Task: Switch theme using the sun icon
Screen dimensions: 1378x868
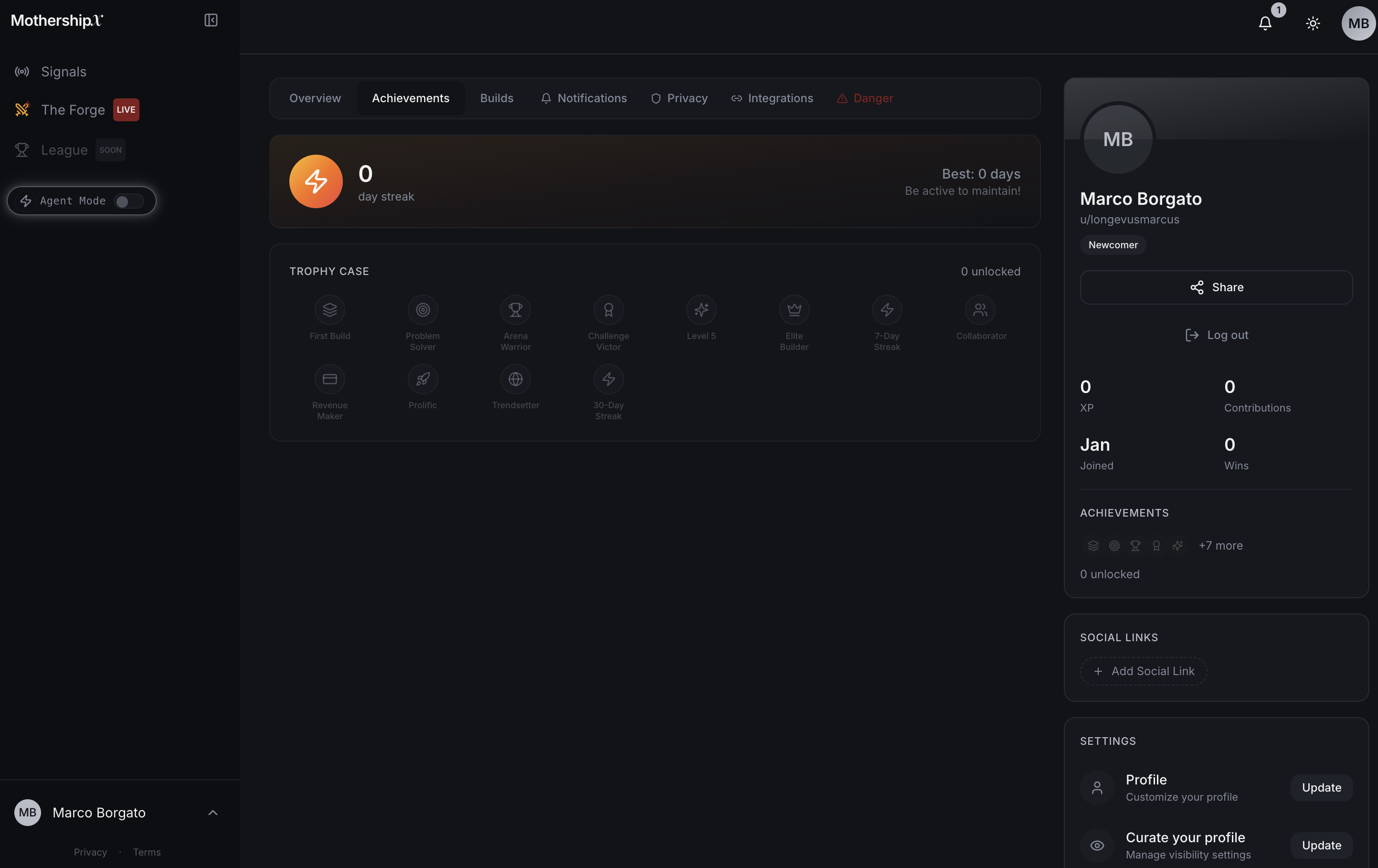Action: pos(1313,23)
